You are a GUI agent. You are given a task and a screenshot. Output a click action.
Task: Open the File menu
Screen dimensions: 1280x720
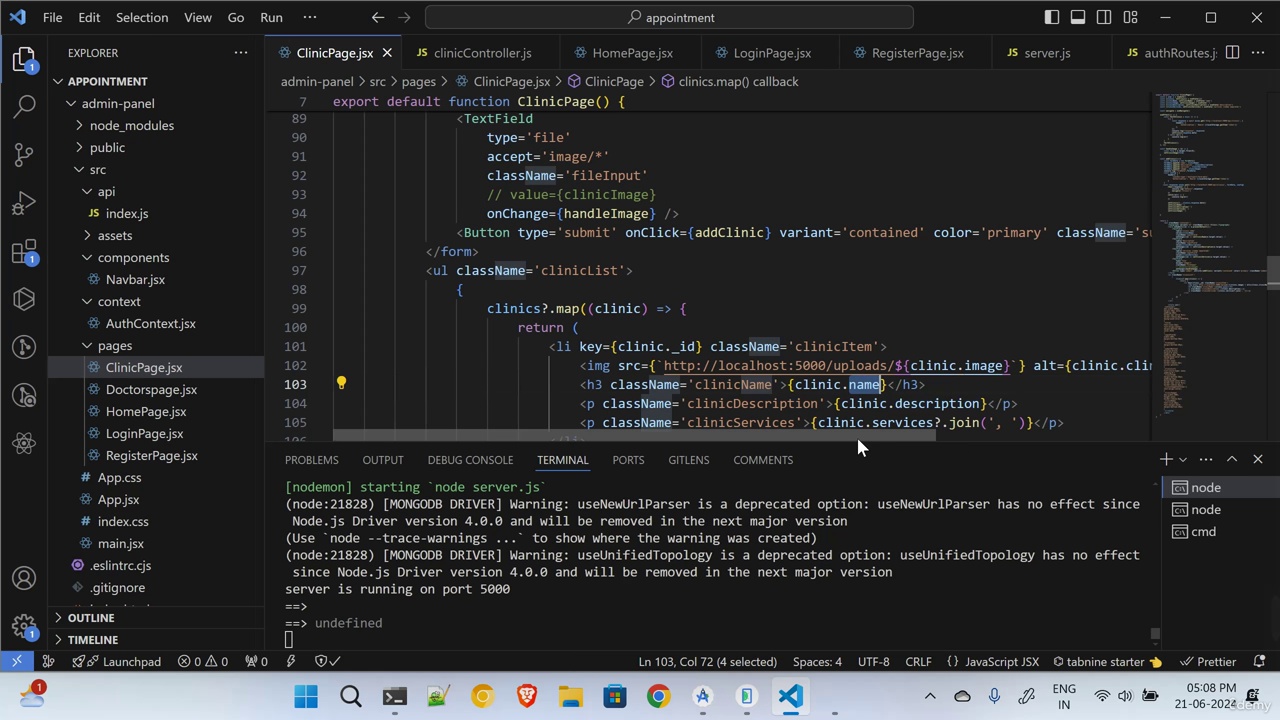point(52,17)
